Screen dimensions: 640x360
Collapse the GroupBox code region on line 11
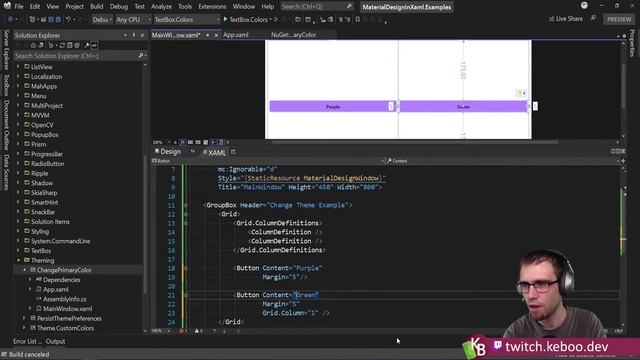coord(186,205)
